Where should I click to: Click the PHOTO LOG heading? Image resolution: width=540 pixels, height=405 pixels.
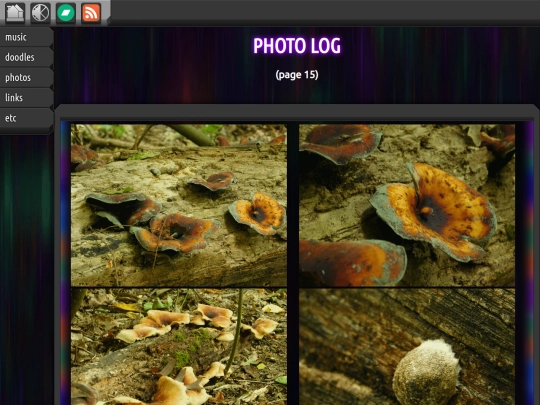pos(297,45)
